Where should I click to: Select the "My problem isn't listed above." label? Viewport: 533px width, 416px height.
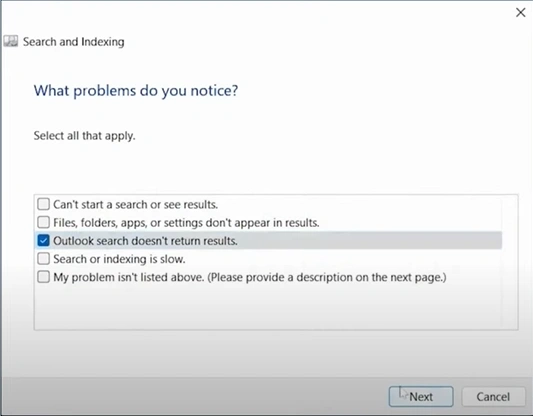[x=250, y=277]
